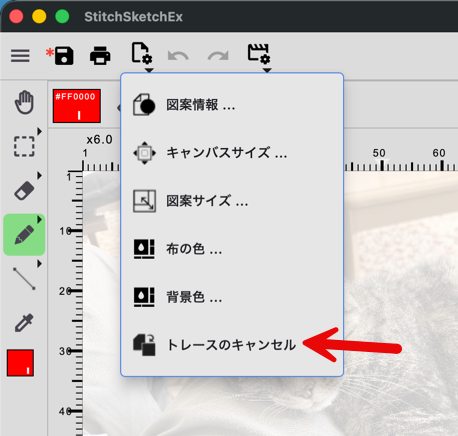Select the hand pan tool
Viewport: 458px width, 436px height.
[x=24, y=102]
